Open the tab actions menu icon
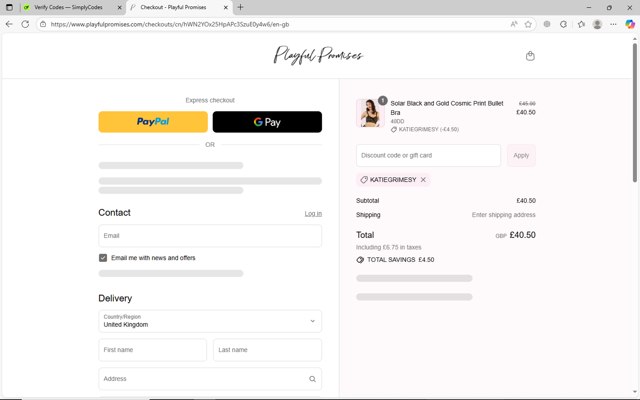The height and width of the screenshot is (400, 640). (9, 7)
